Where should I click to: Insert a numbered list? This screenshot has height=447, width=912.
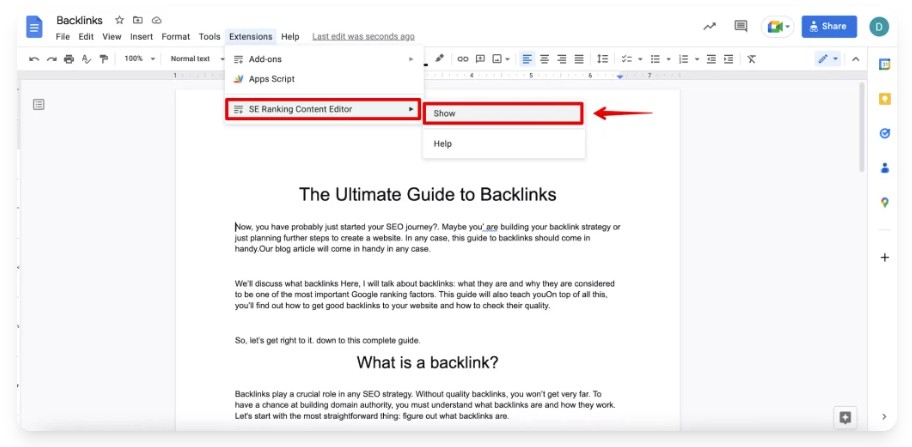(x=684, y=59)
